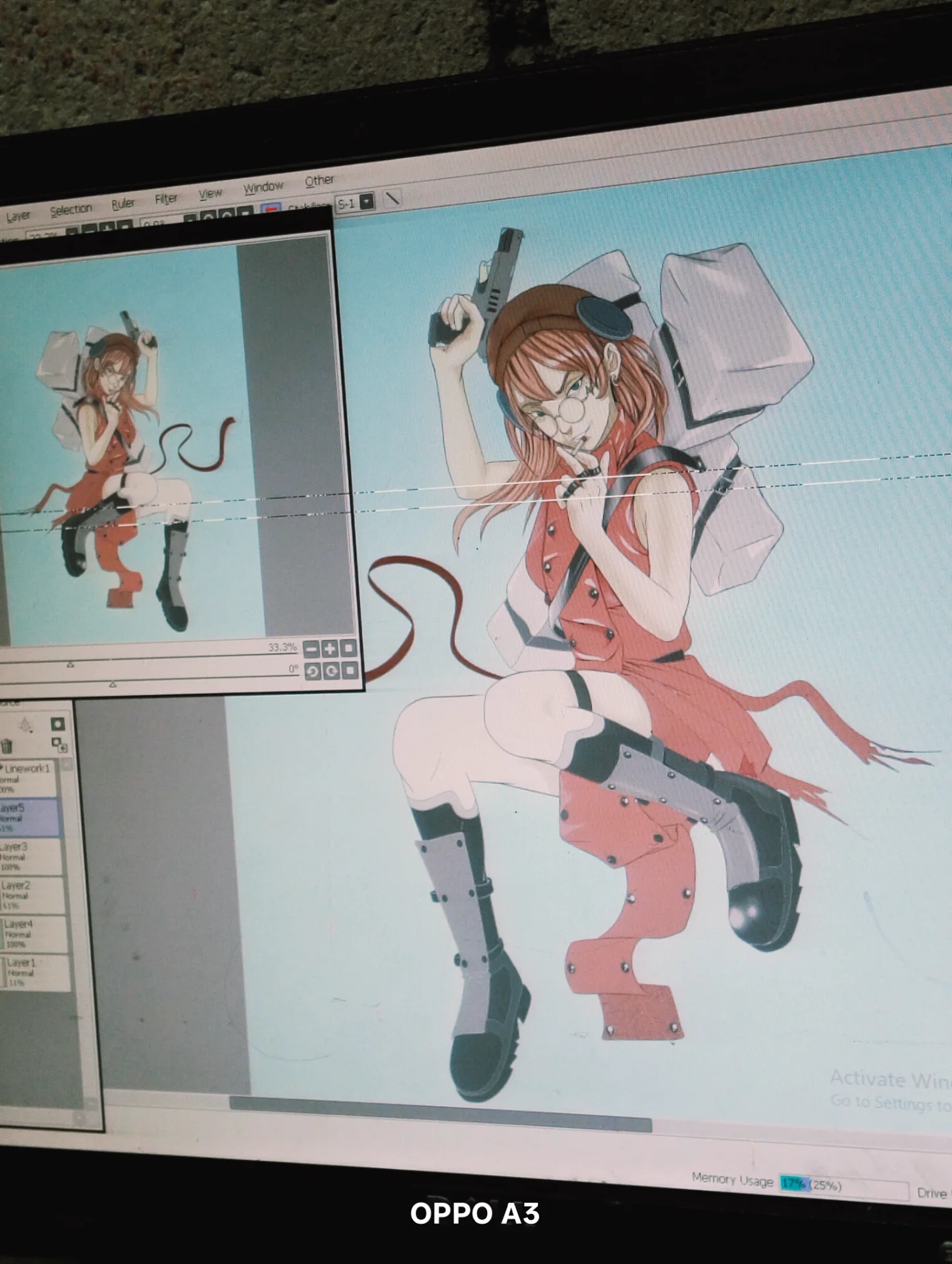
Task: Click the navigator zoom in plus button
Action: pyautogui.click(x=330, y=648)
